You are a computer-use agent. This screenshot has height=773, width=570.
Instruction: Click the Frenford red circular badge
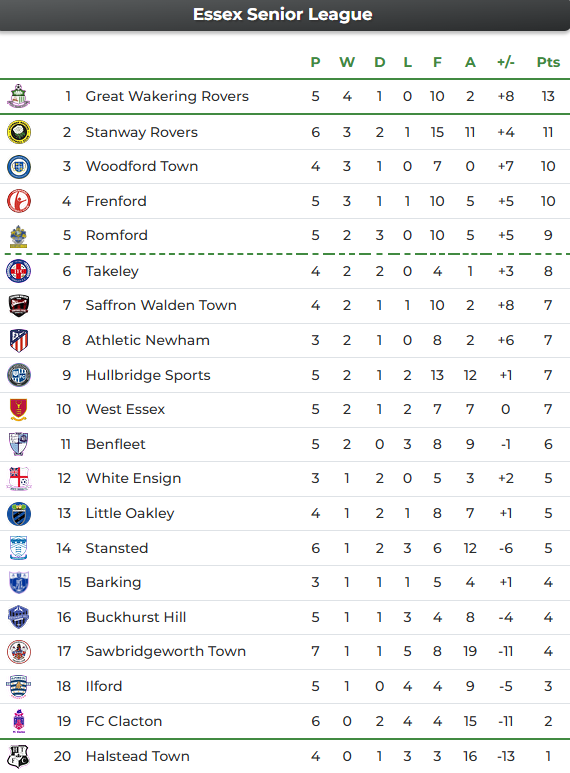(19, 201)
